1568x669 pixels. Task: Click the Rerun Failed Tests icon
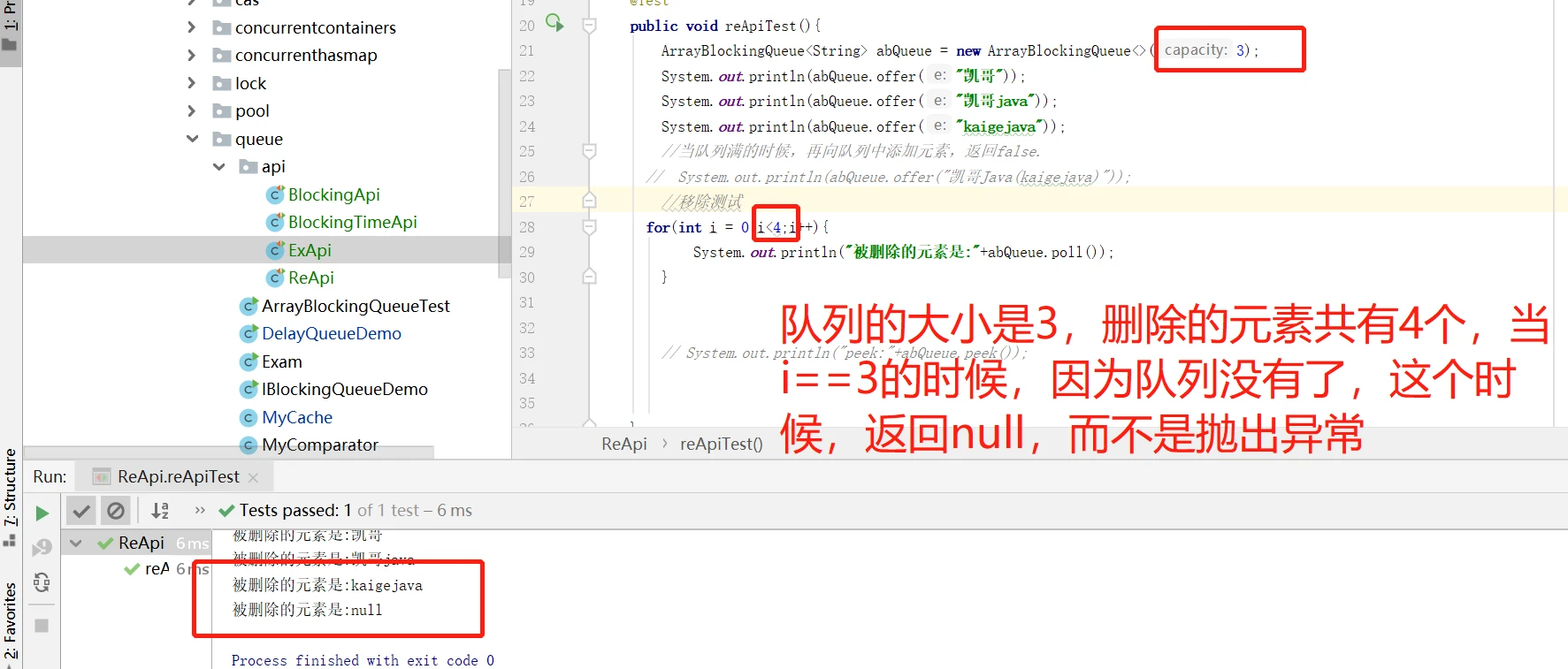click(x=42, y=548)
